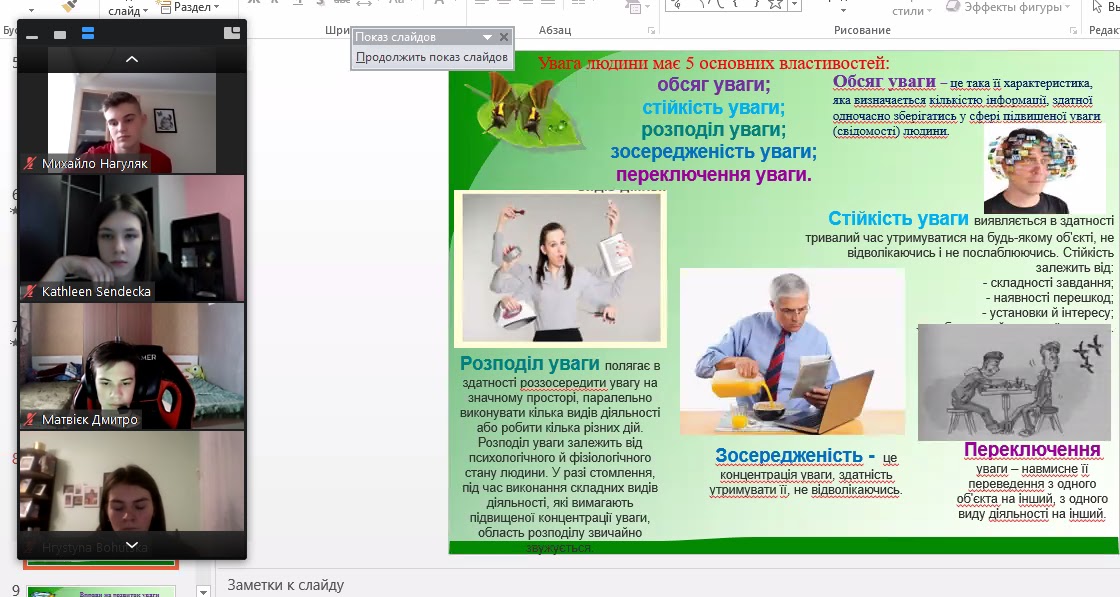Image resolution: width=1120 pixels, height=597 pixels.
Task: Click the down arrow of slide panel scrollbar
Action: tap(203, 591)
